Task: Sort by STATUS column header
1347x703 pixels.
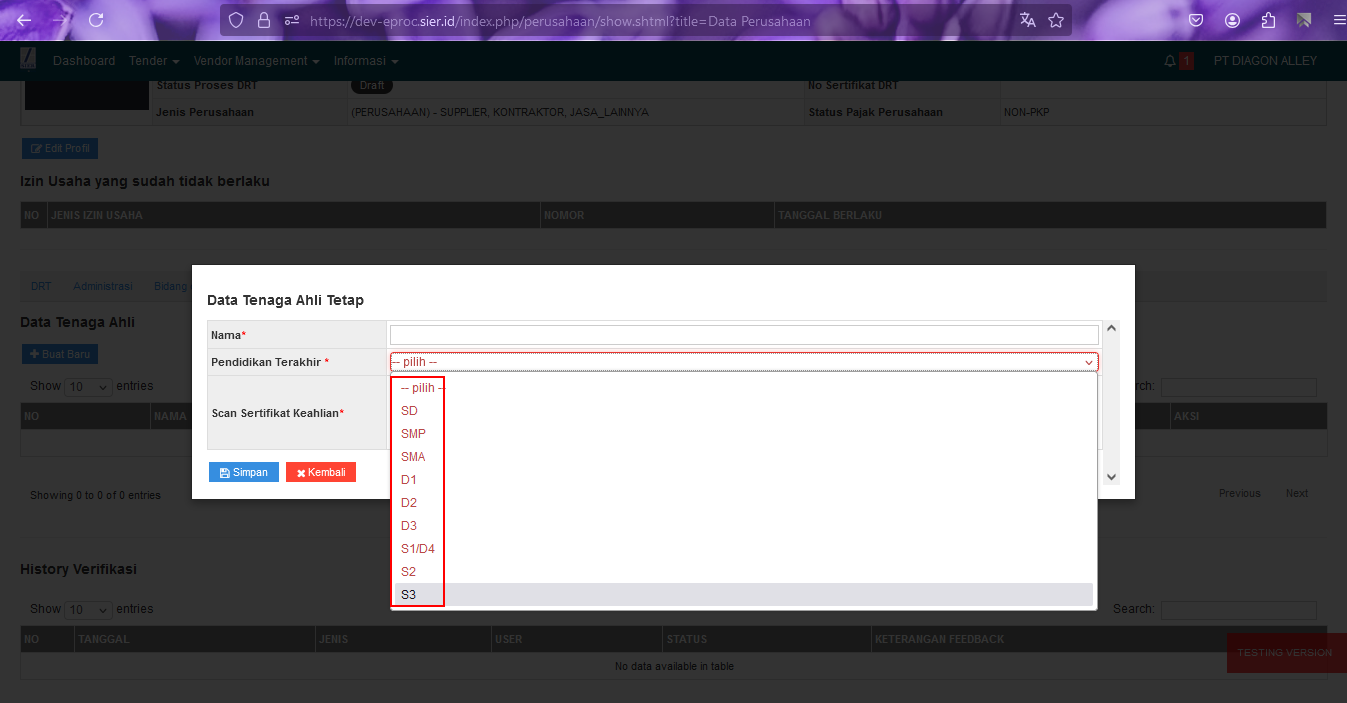Action: pos(767,639)
